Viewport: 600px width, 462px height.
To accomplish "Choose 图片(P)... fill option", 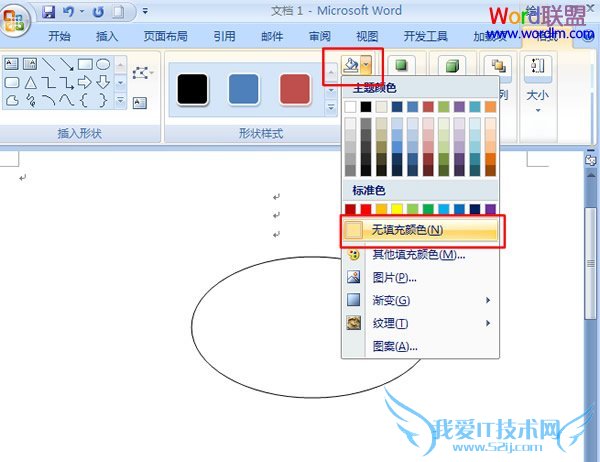I will 421,277.
